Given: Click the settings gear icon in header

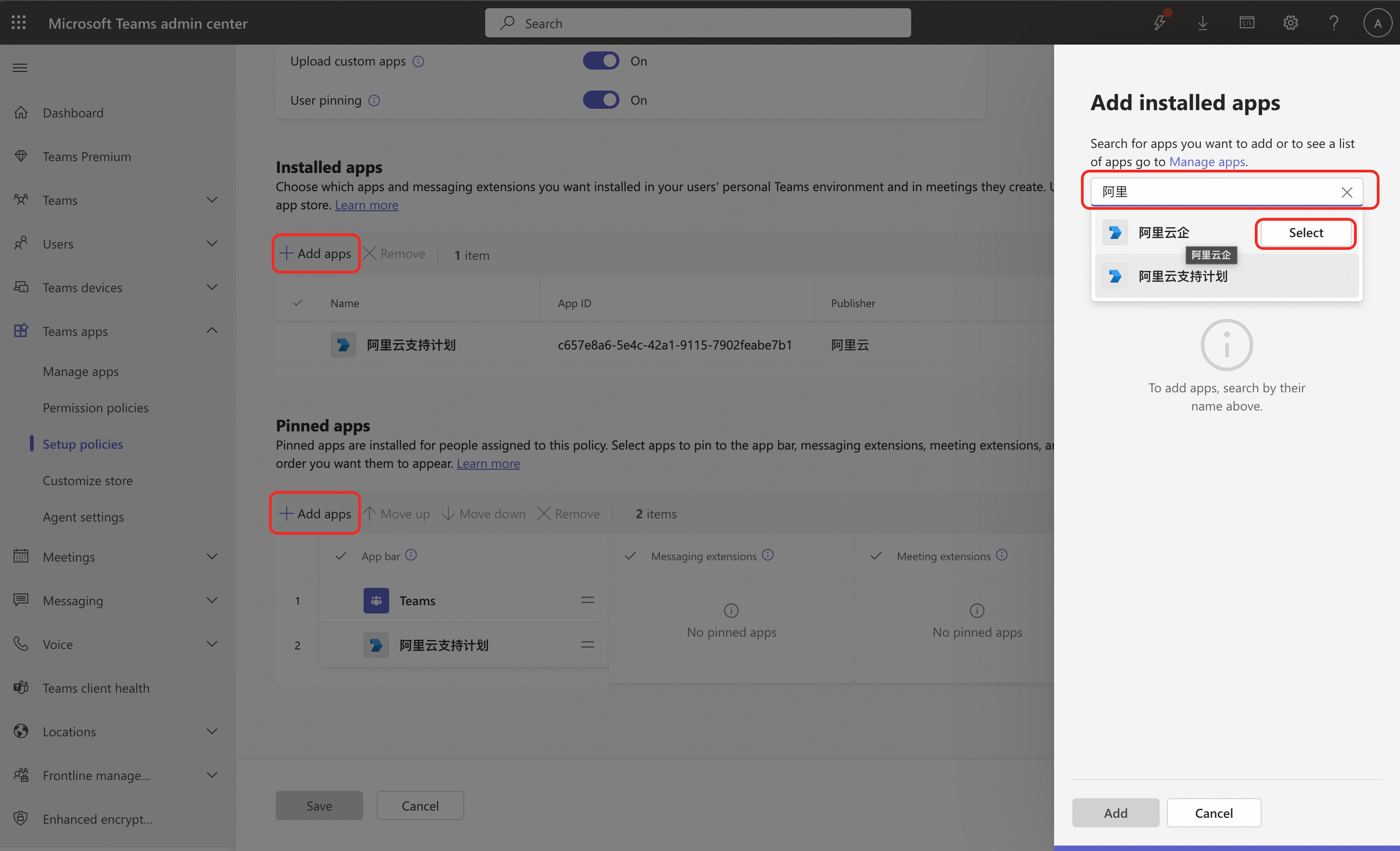Looking at the screenshot, I should pyautogui.click(x=1290, y=23).
